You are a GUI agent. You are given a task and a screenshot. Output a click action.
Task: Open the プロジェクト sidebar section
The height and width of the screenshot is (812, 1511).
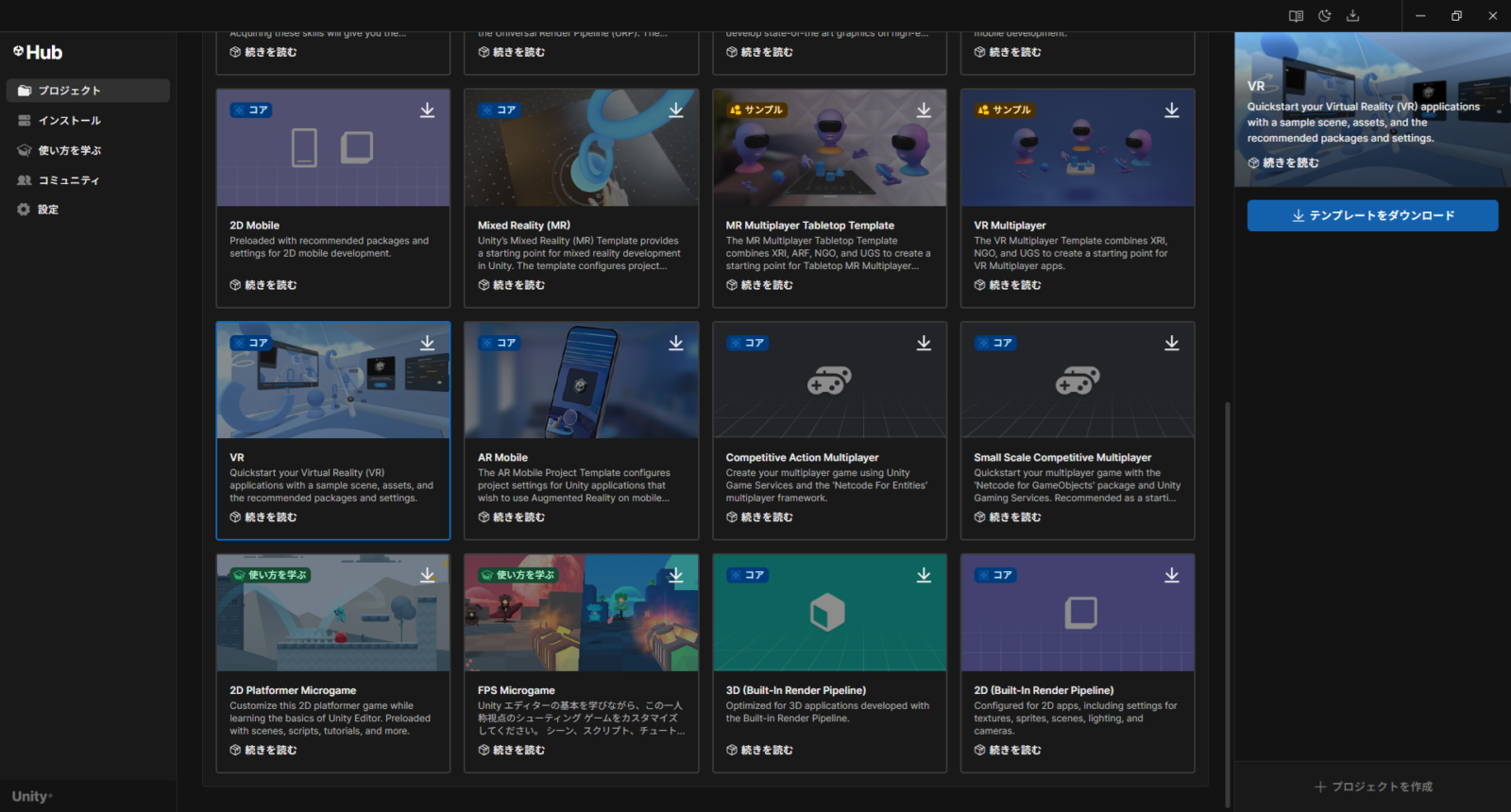(88, 91)
